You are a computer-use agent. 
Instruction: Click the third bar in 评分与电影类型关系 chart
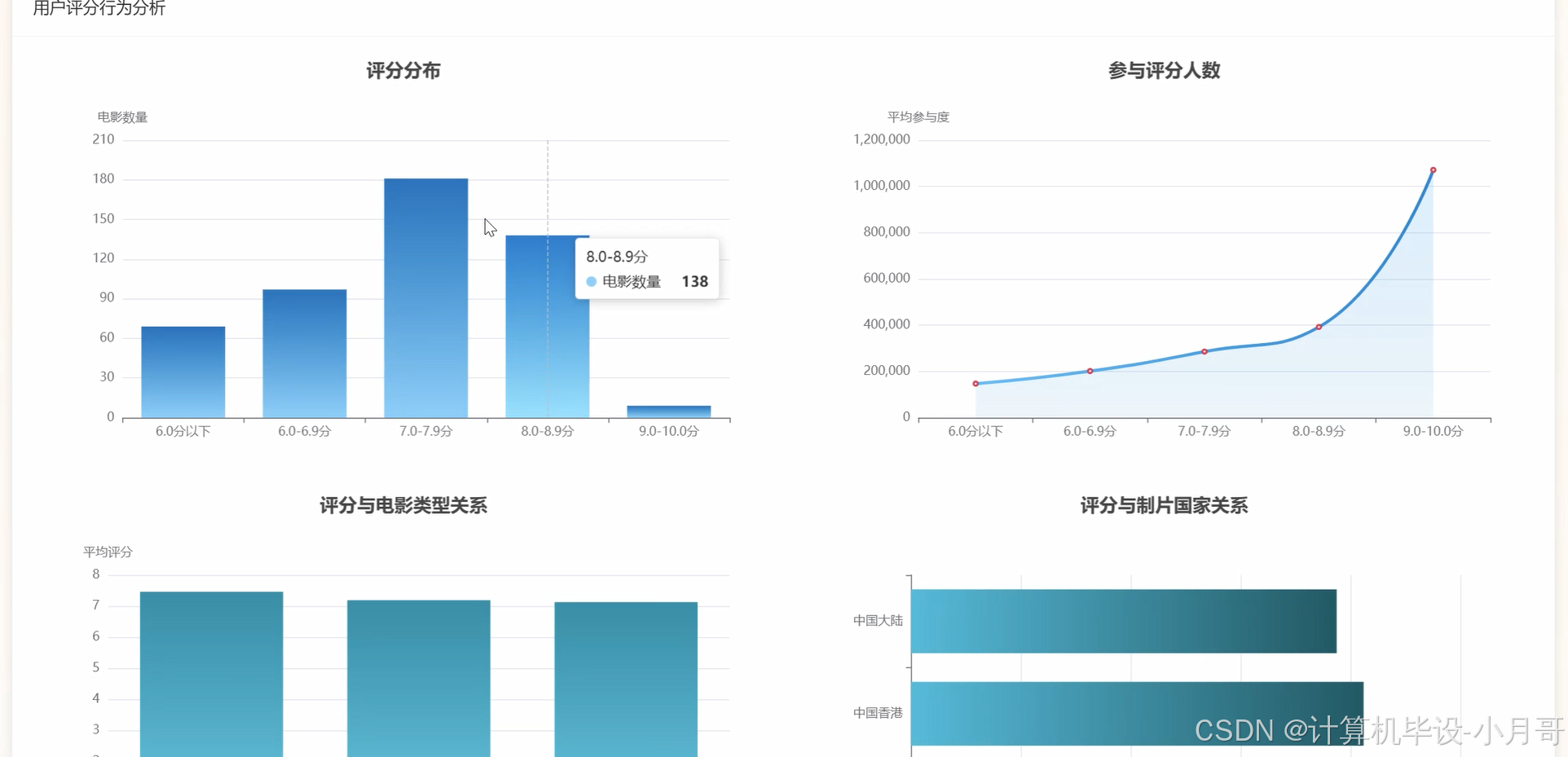[x=626, y=680]
